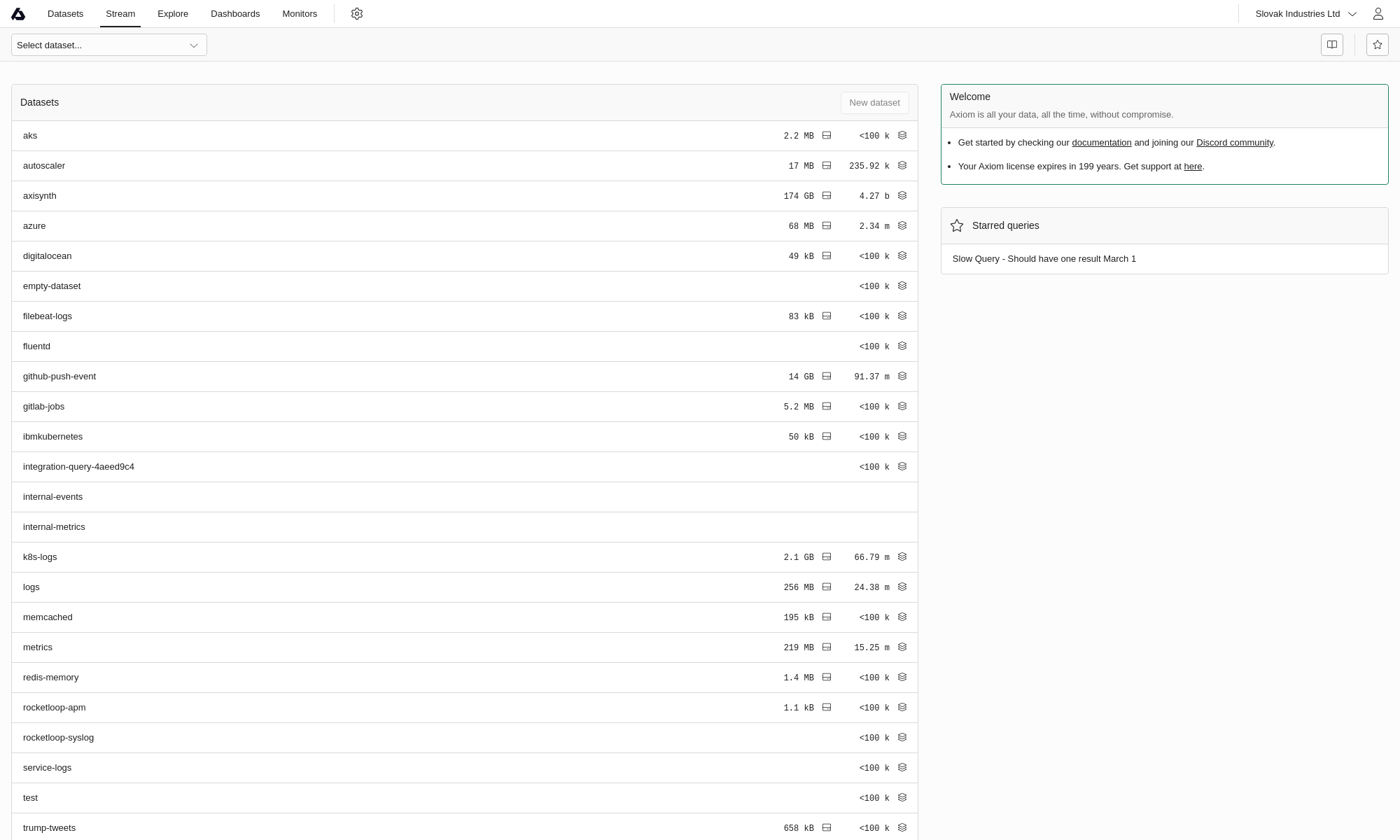The width and height of the screenshot is (1400, 840).
Task: Open the documentation link in Welcome
Action: (1101, 143)
